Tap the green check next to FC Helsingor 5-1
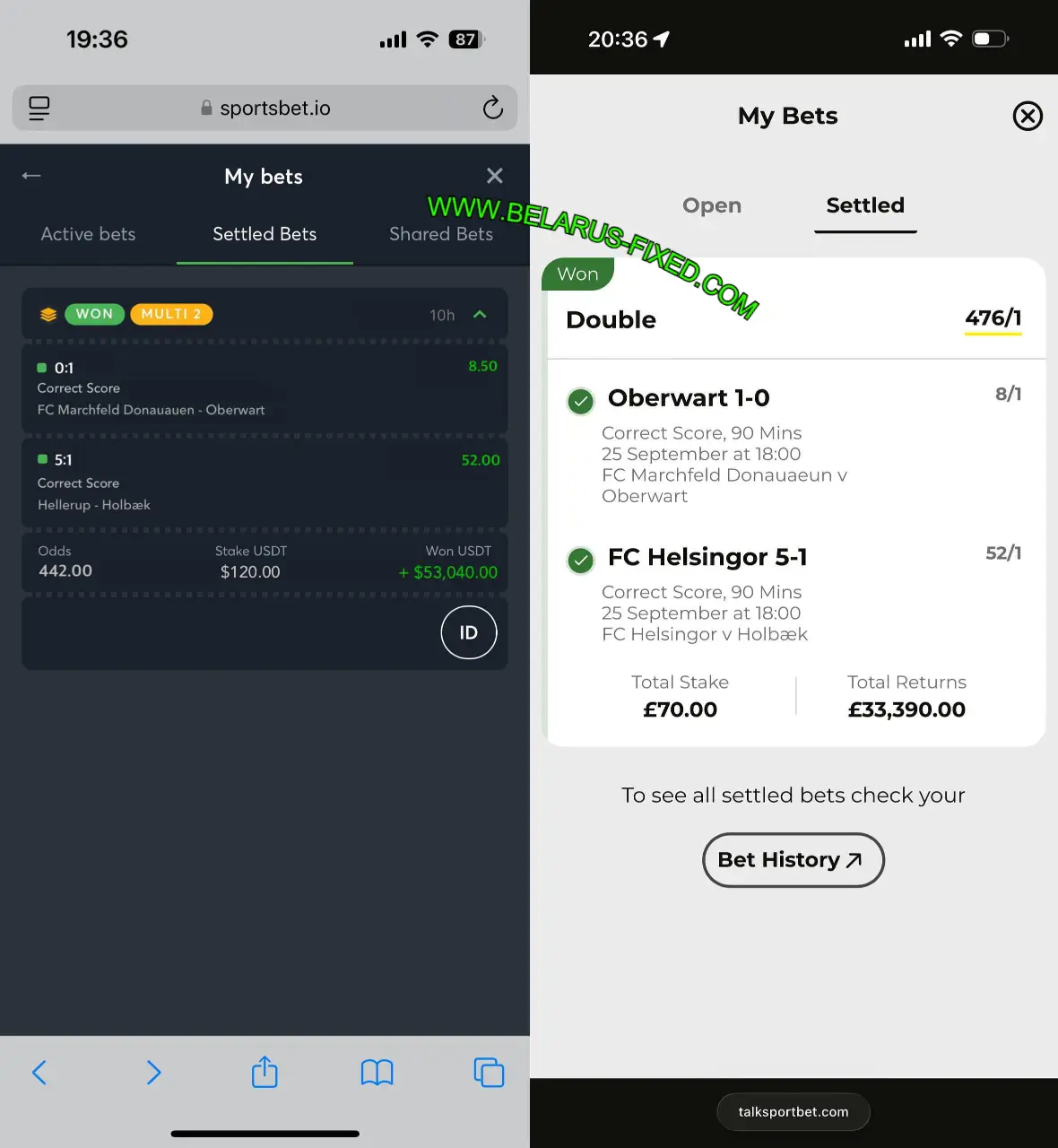Image resolution: width=1058 pixels, height=1148 pixels. (581, 561)
